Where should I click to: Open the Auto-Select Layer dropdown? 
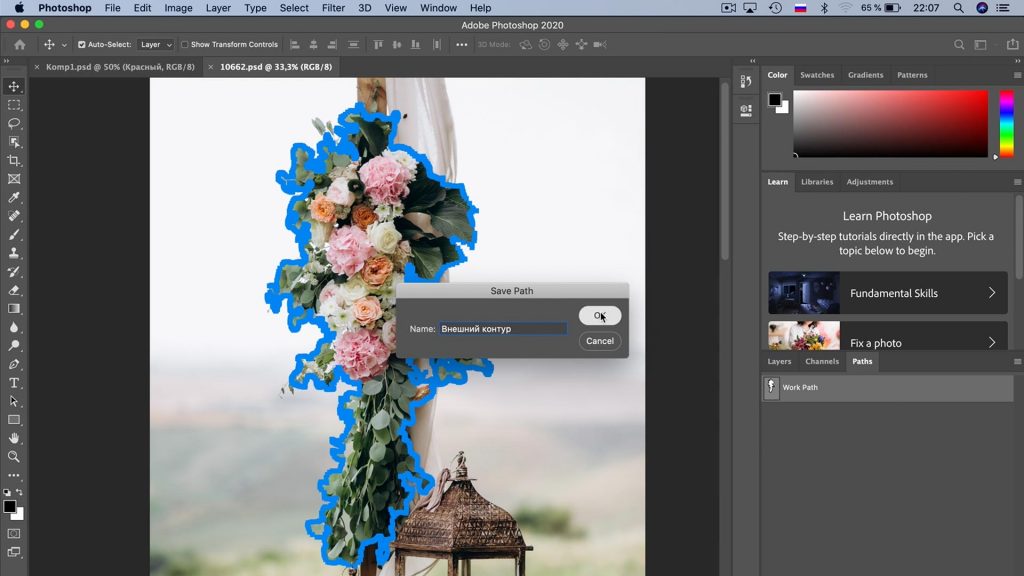(155, 45)
